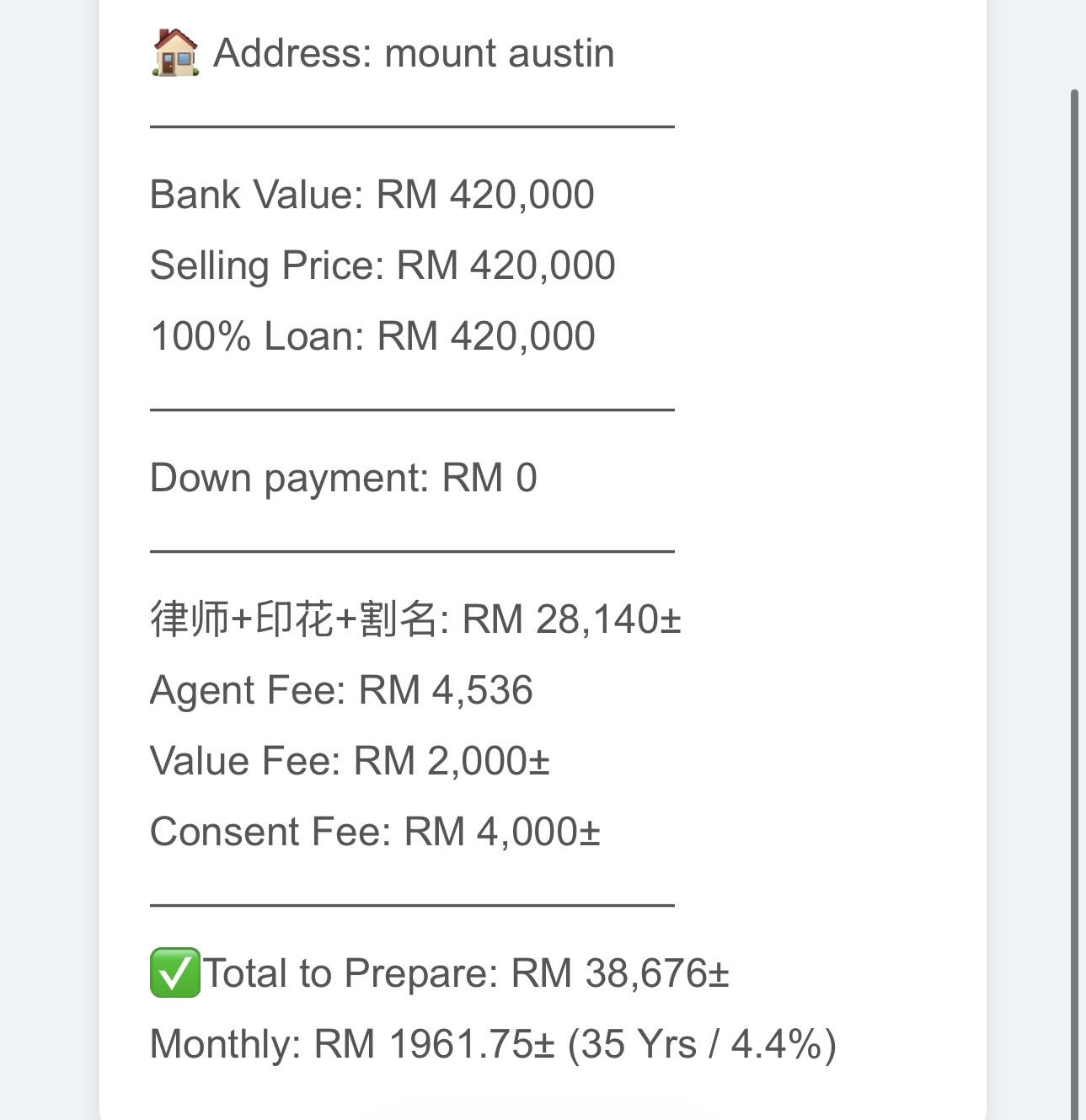Click the divider below Down payment
The height and width of the screenshot is (1120, 1086).
pos(412,551)
